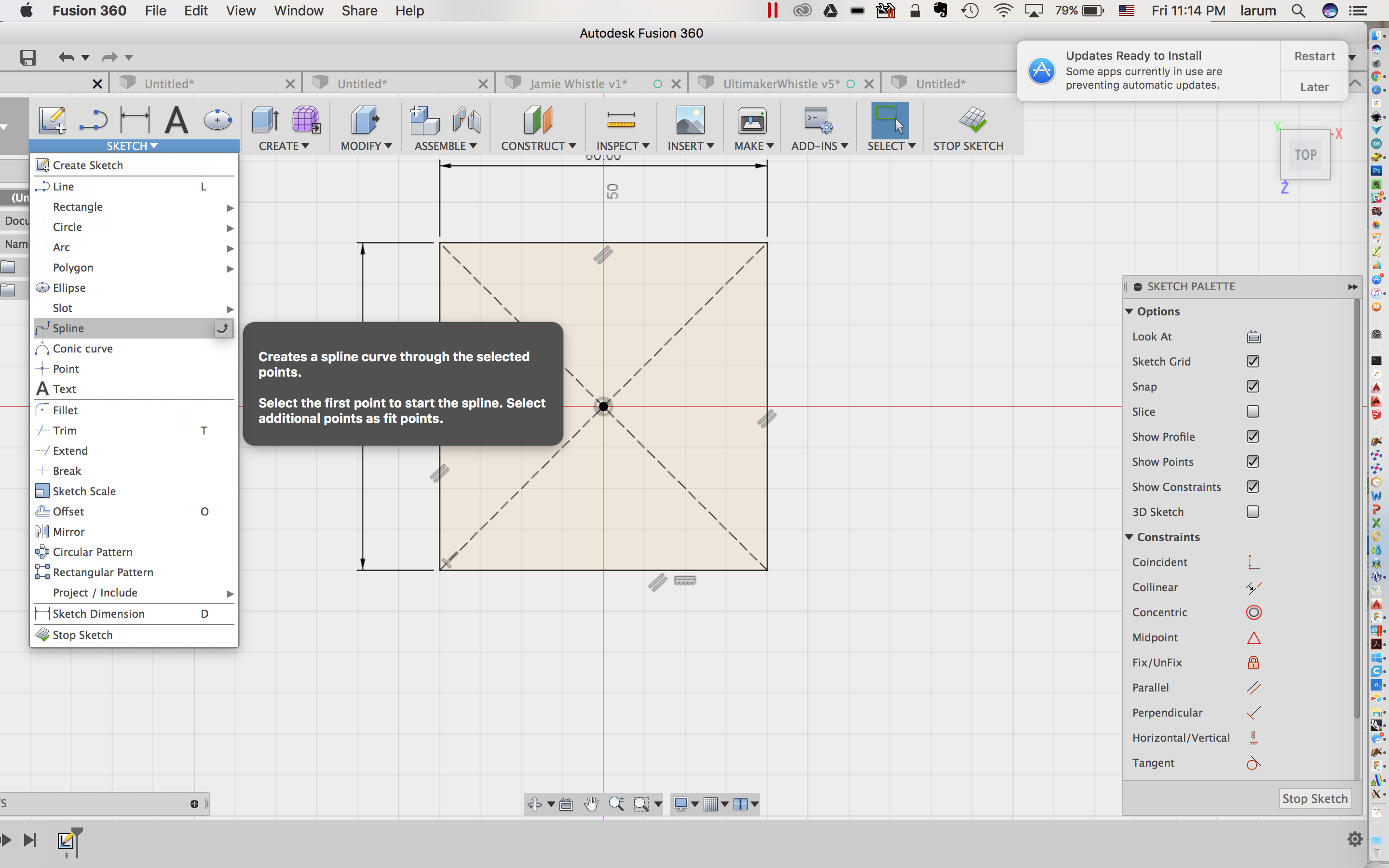Open the MODIFY dropdown menu
This screenshot has width=1389, height=868.
[x=366, y=147]
